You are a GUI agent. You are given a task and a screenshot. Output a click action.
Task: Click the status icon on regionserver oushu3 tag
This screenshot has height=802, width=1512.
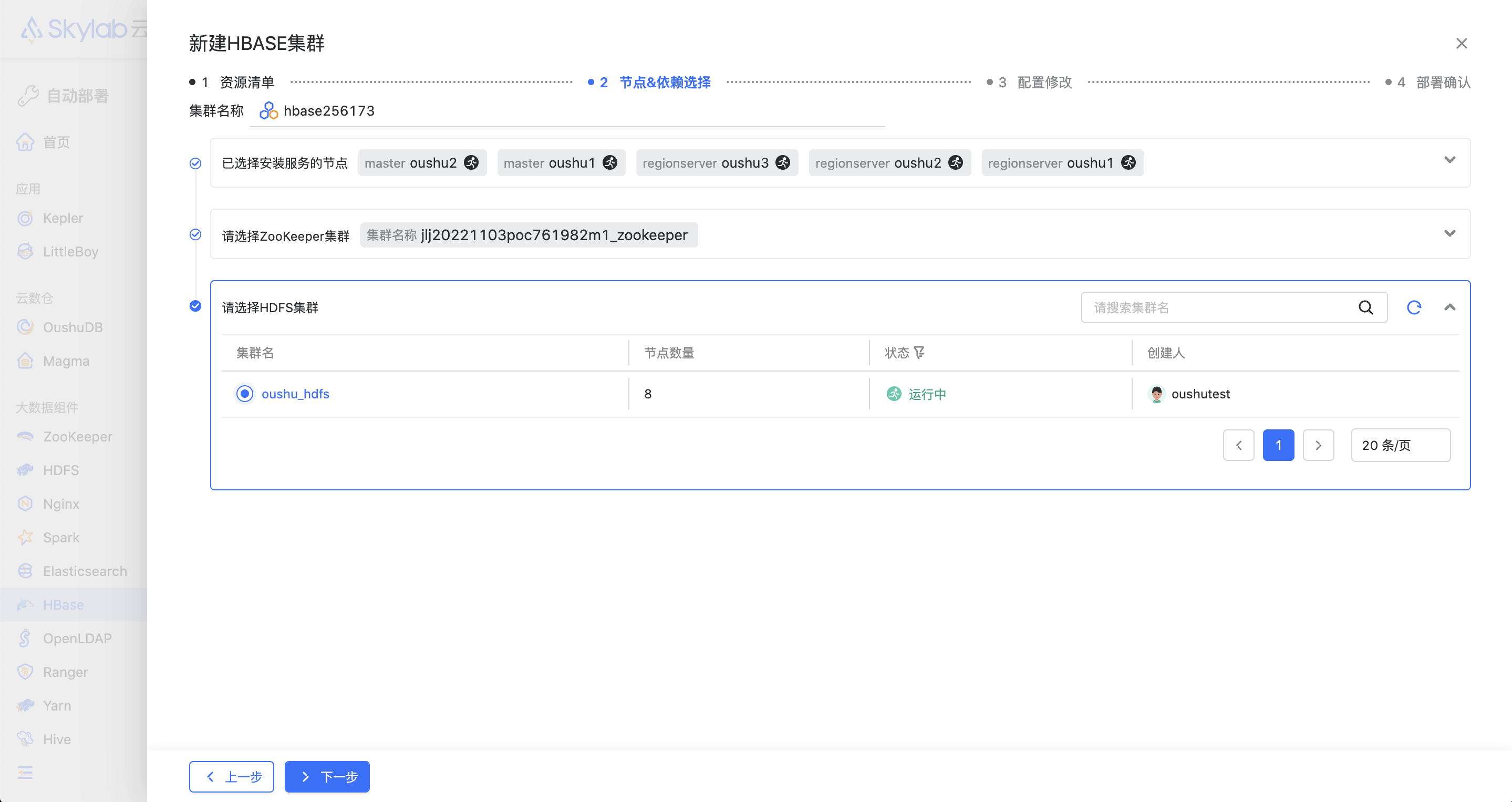[782, 162]
